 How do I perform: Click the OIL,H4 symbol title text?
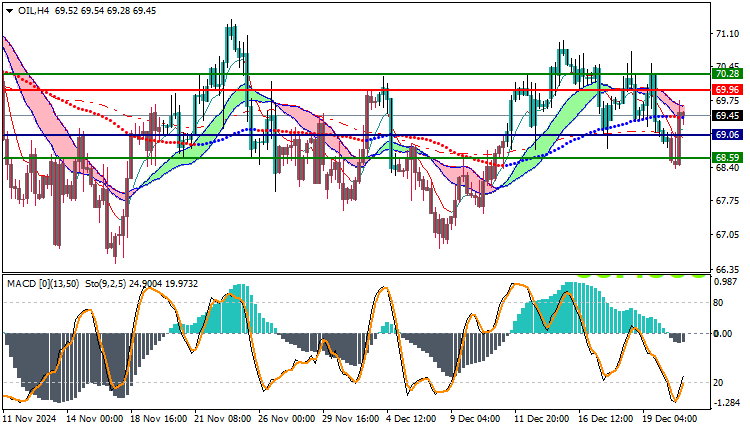tap(33, 11)
